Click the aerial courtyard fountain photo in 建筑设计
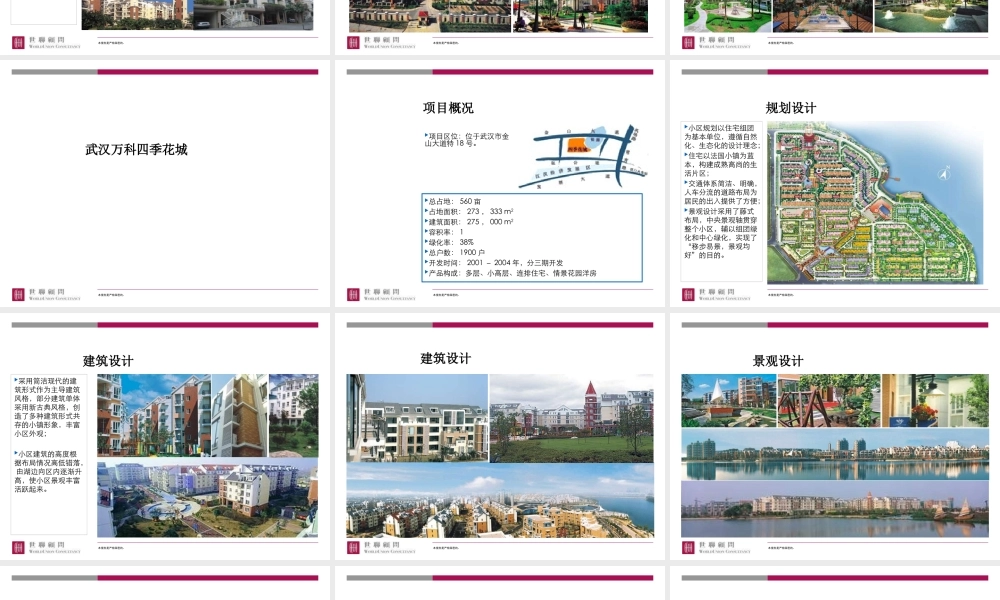This screenshot has width=1000, height=600. tap(207, 498)
